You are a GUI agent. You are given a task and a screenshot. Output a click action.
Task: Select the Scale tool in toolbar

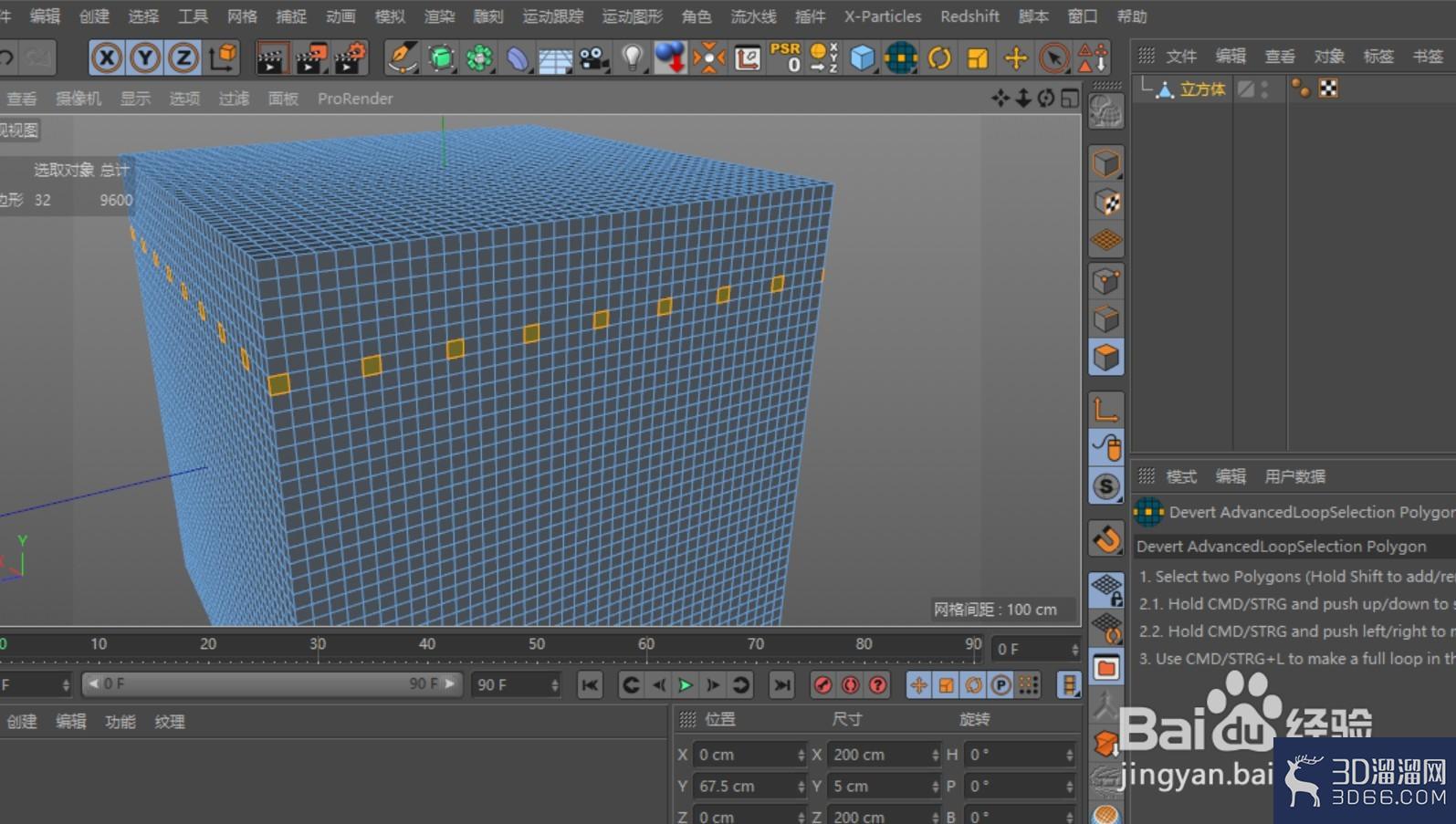coord(978,58)
